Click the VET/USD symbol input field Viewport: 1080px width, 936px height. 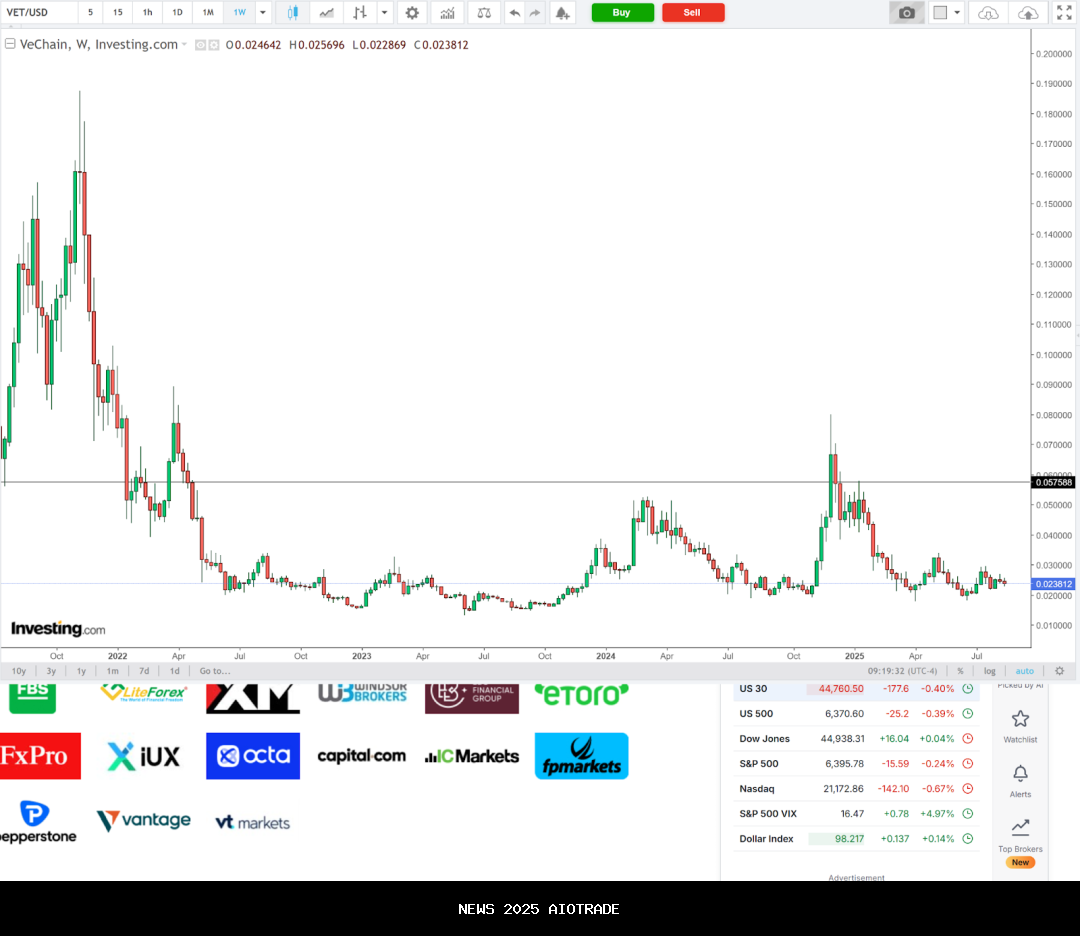tap(38, 13)
